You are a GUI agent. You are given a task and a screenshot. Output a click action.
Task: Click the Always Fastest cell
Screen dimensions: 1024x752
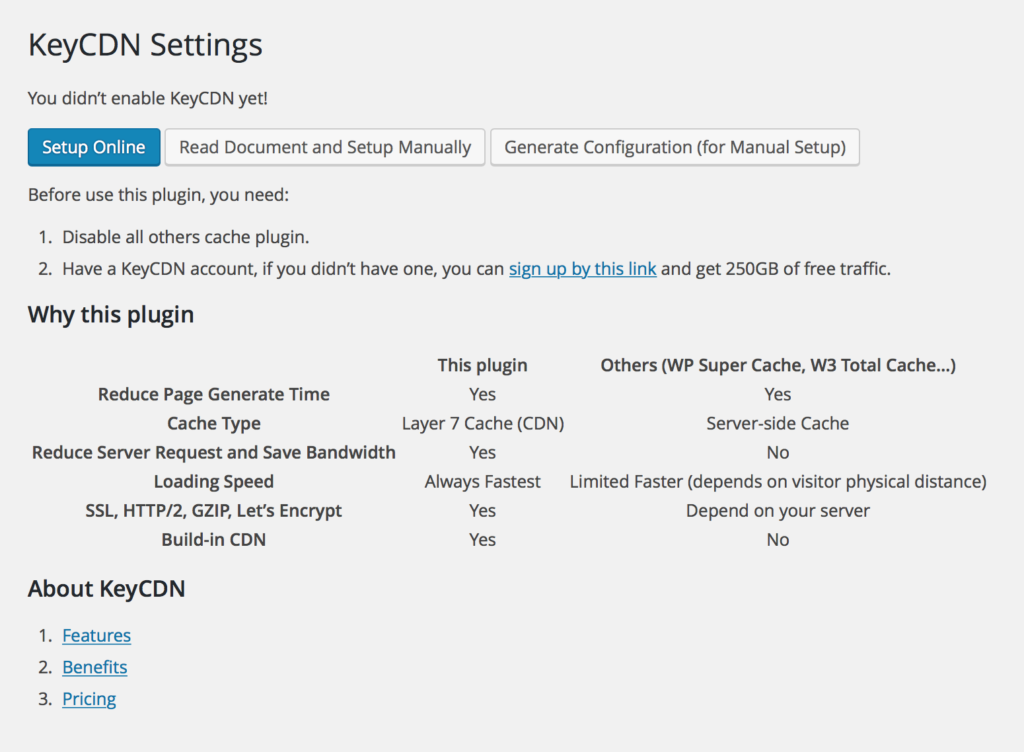click(482, 481)
